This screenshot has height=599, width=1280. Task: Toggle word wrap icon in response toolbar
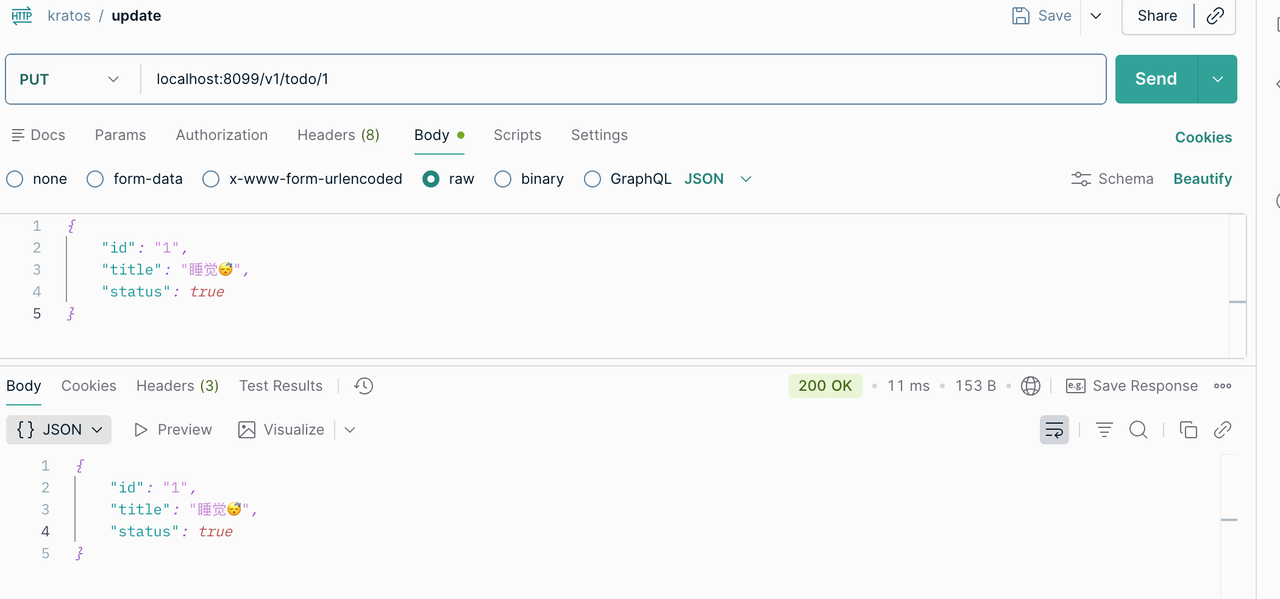pyautogui.click(x=1054, y=430)
